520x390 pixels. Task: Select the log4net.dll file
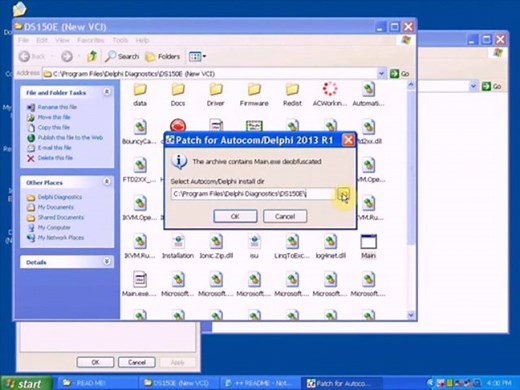330,247
